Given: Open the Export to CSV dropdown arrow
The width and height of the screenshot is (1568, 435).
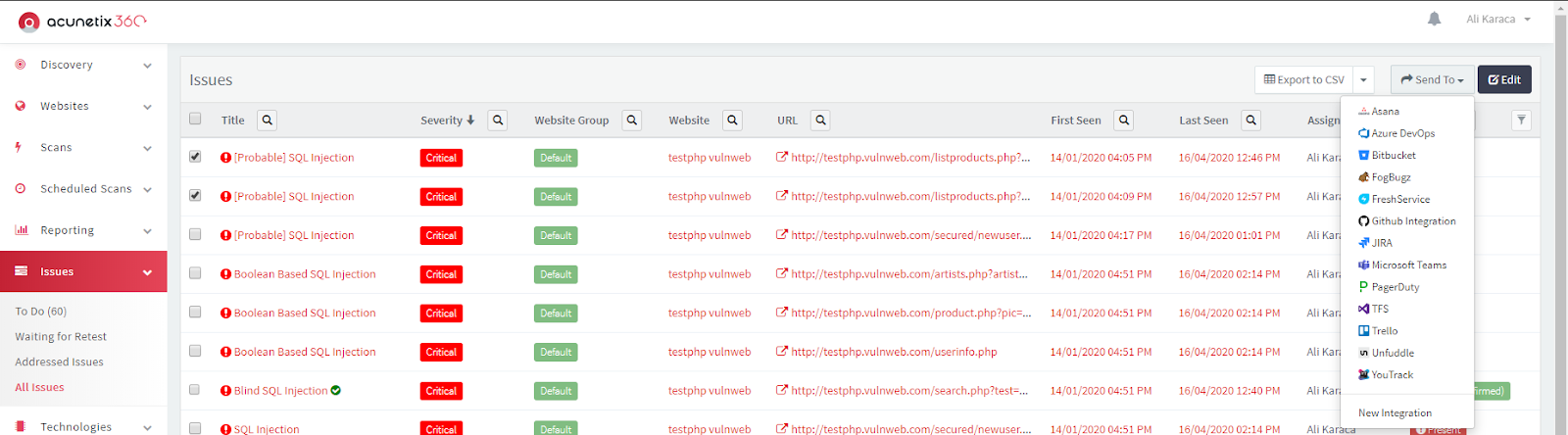Looking at the screenshot, I should pyautogui.click(x=1363, y=79).
